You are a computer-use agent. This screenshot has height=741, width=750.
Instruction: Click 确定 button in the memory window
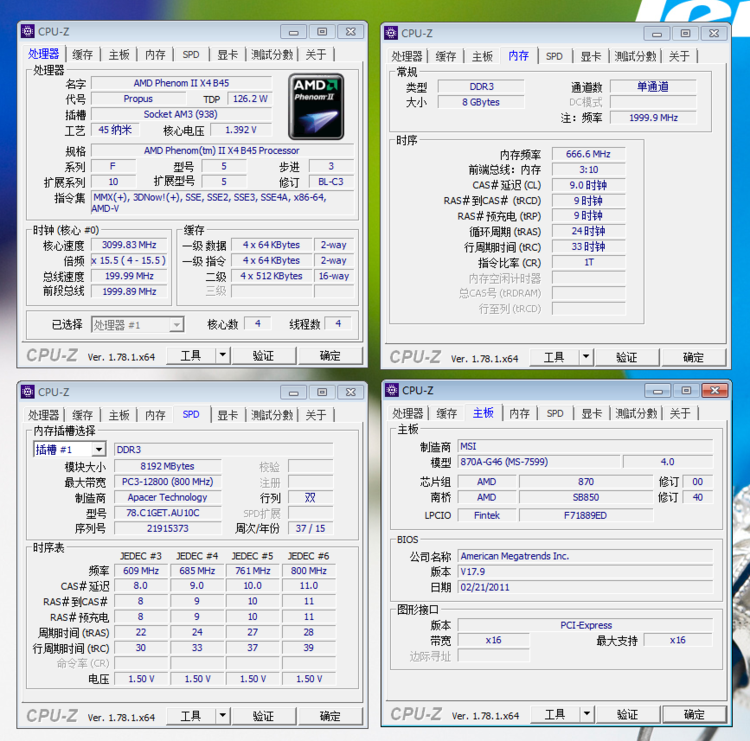pyautogui.click(x=694, y=357)
